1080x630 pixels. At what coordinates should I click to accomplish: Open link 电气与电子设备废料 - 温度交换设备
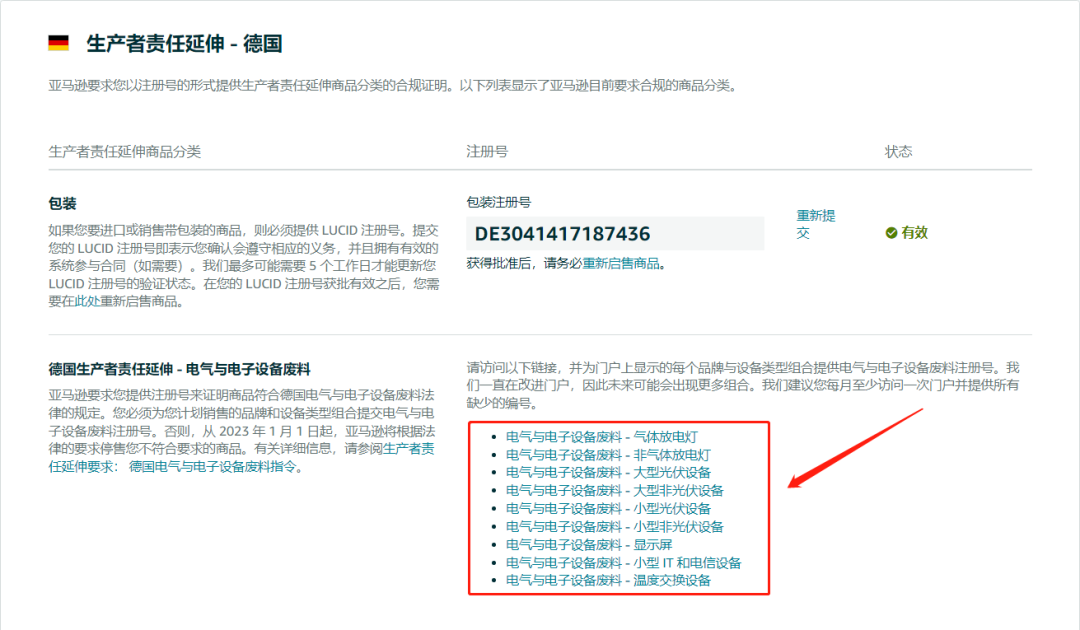click(608, 580)
